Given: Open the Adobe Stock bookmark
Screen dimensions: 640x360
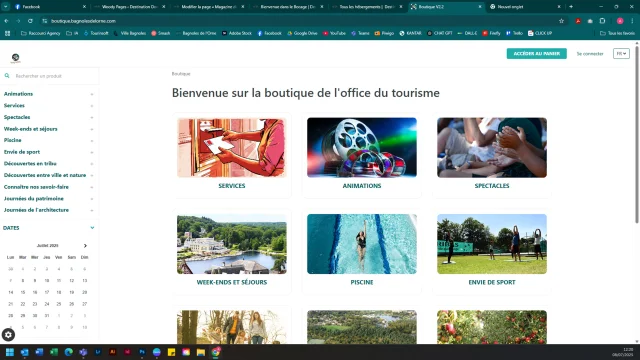Looking at the screenshot, I should point(237,33).
